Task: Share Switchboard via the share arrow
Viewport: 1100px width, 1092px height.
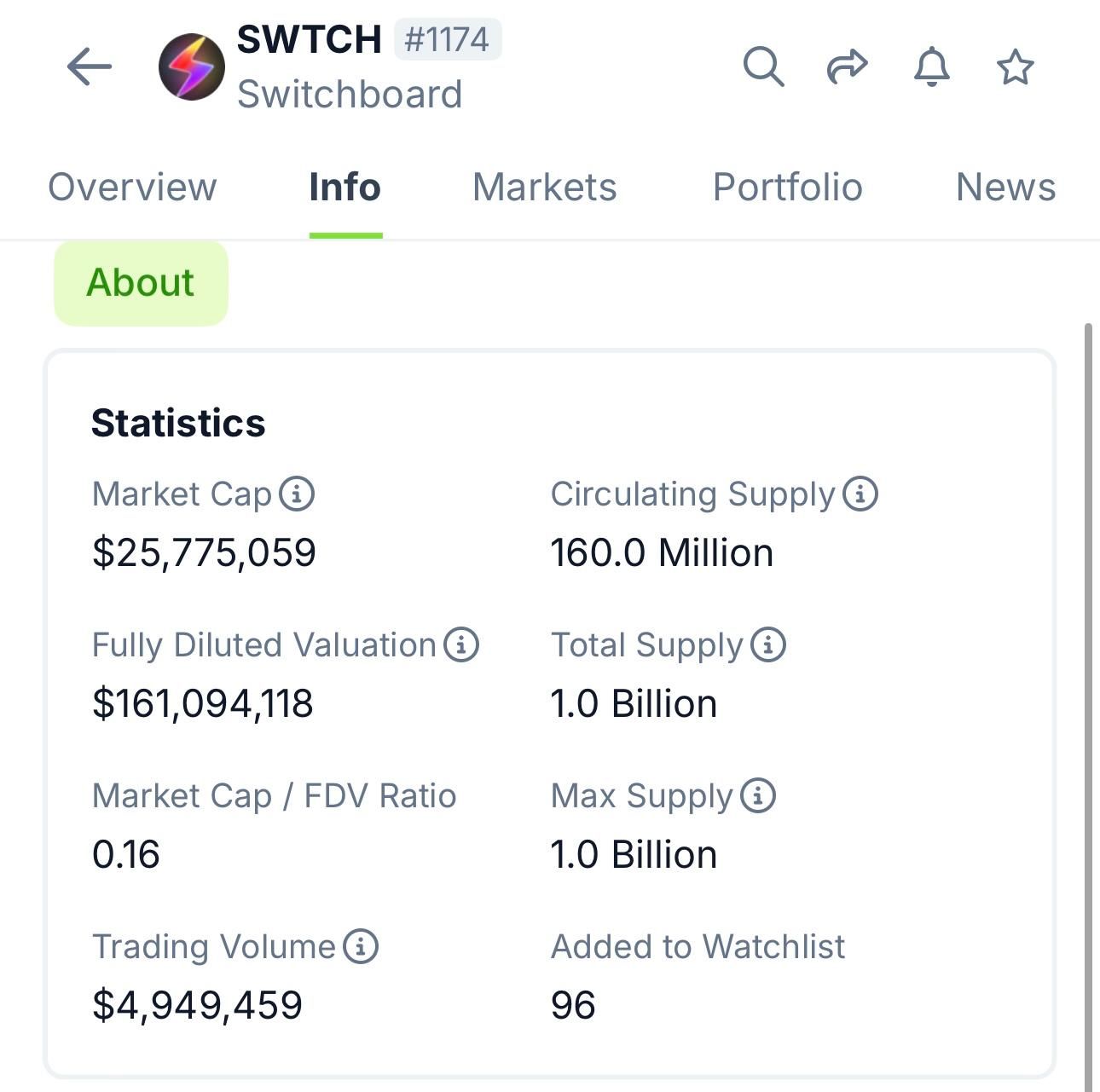Action: pos(847,66)
